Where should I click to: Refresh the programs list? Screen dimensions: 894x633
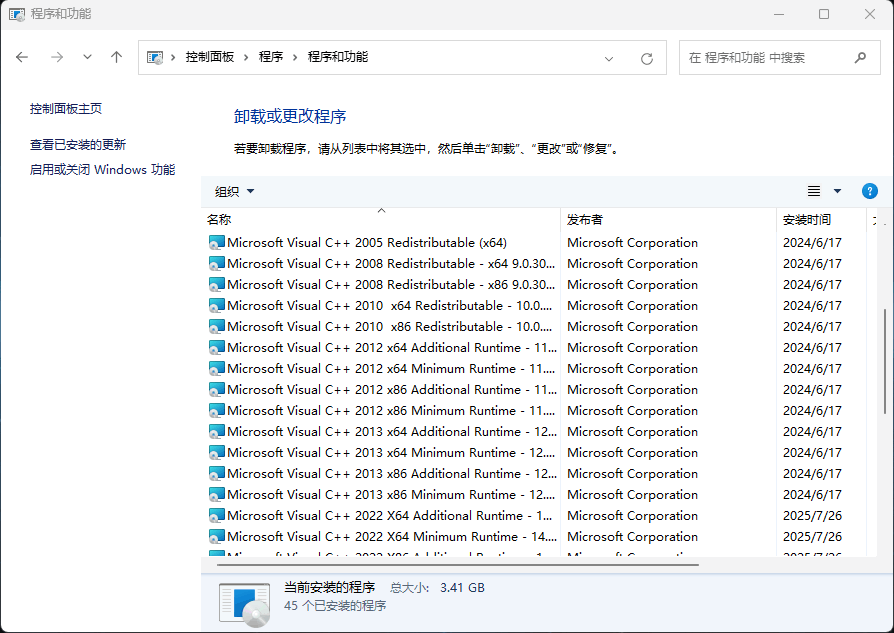[x=646, y=58]
